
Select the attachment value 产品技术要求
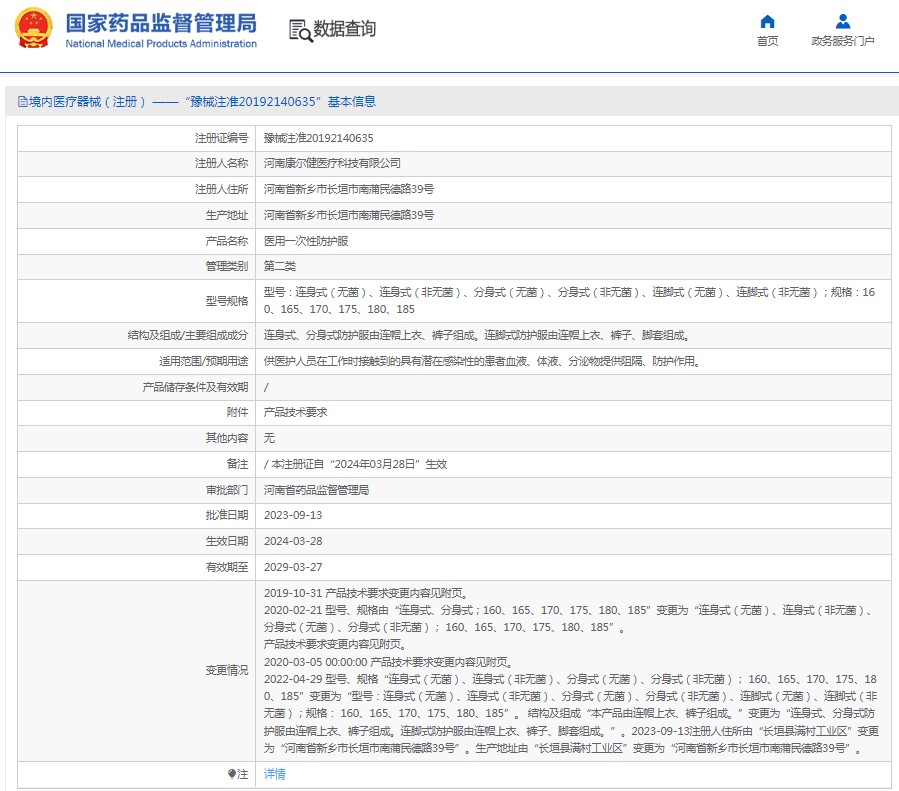[295, 412]
